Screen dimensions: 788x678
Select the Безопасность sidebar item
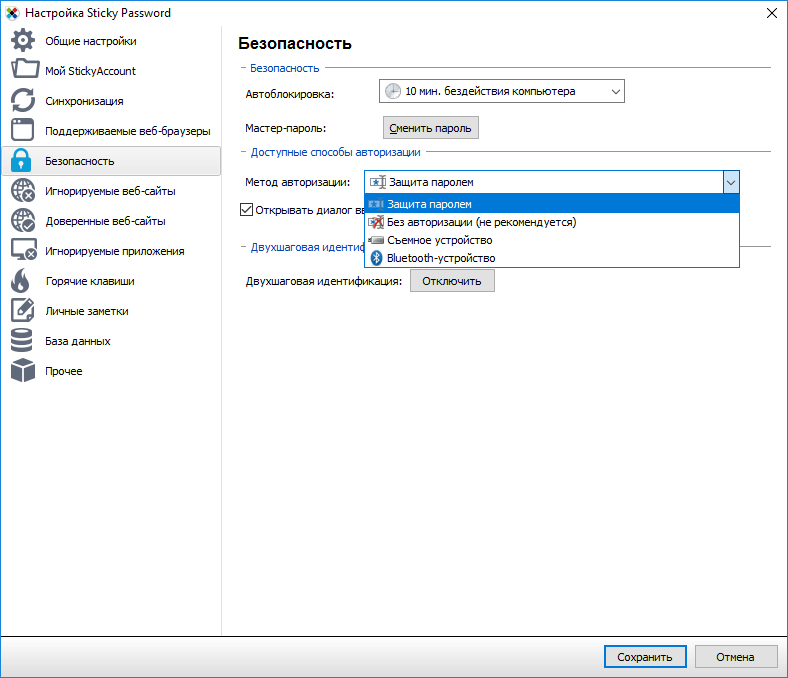[x=111, y=161]
